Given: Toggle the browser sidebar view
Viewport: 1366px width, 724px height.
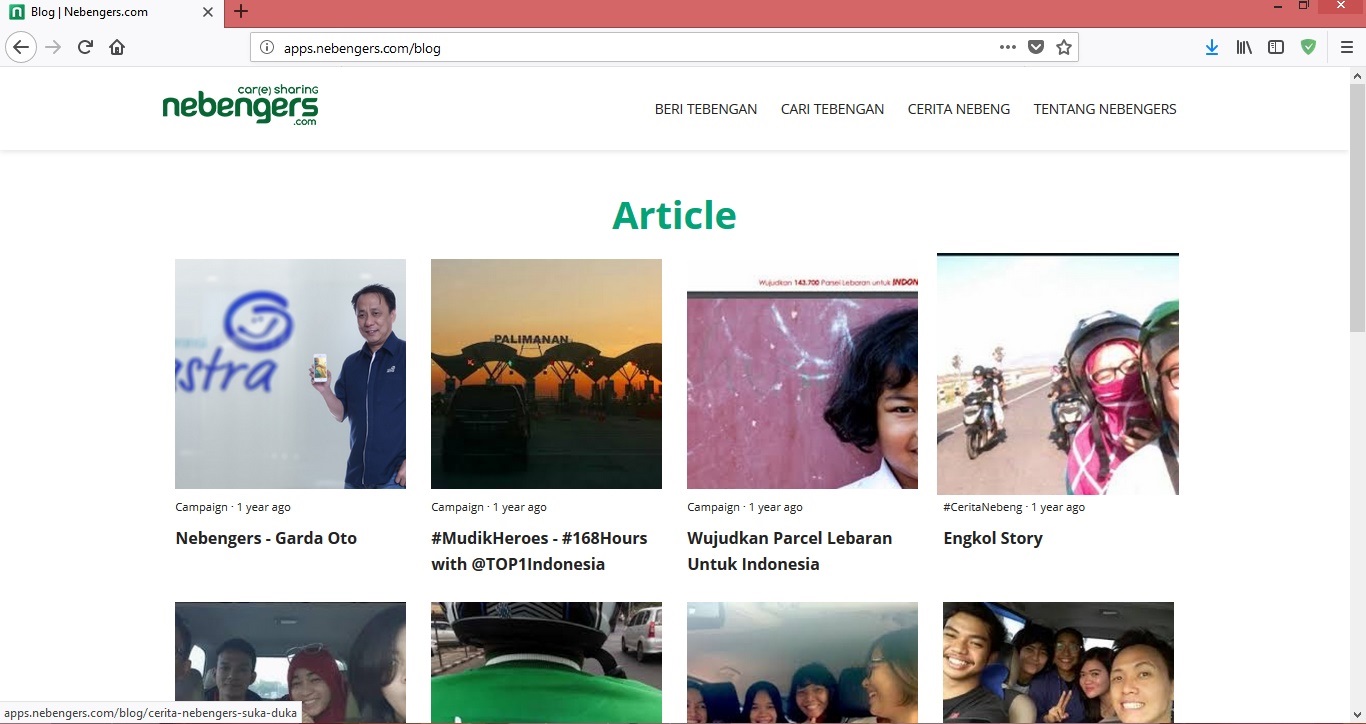Looking at the screenshot, I should [1276, 47].
